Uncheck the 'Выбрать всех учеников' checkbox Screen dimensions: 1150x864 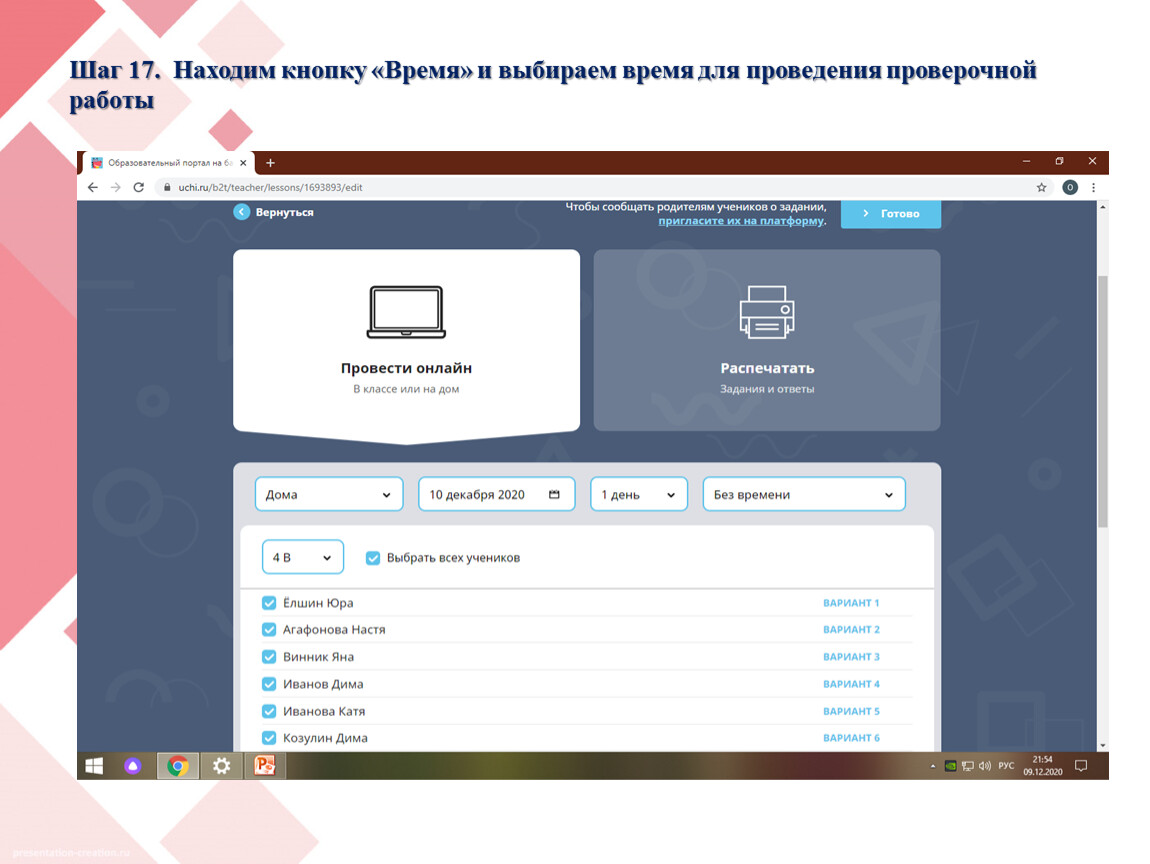(x=373, y=558)
